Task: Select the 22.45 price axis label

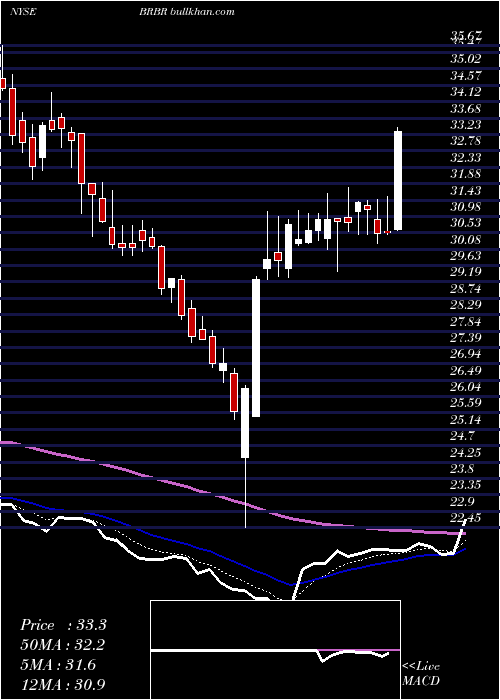Action: pyautogui.click(x=465, y=518)
